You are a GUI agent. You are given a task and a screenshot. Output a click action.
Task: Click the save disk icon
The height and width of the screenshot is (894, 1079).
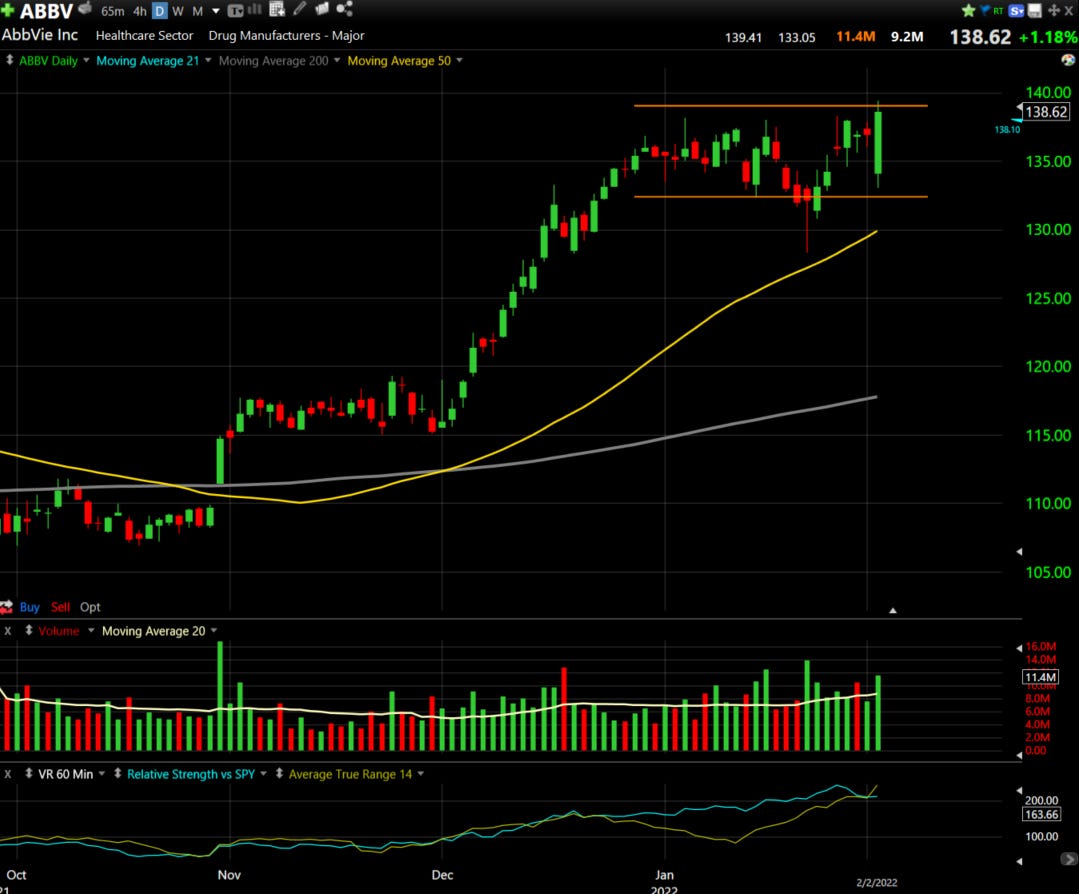click(x=1034, y=10)
